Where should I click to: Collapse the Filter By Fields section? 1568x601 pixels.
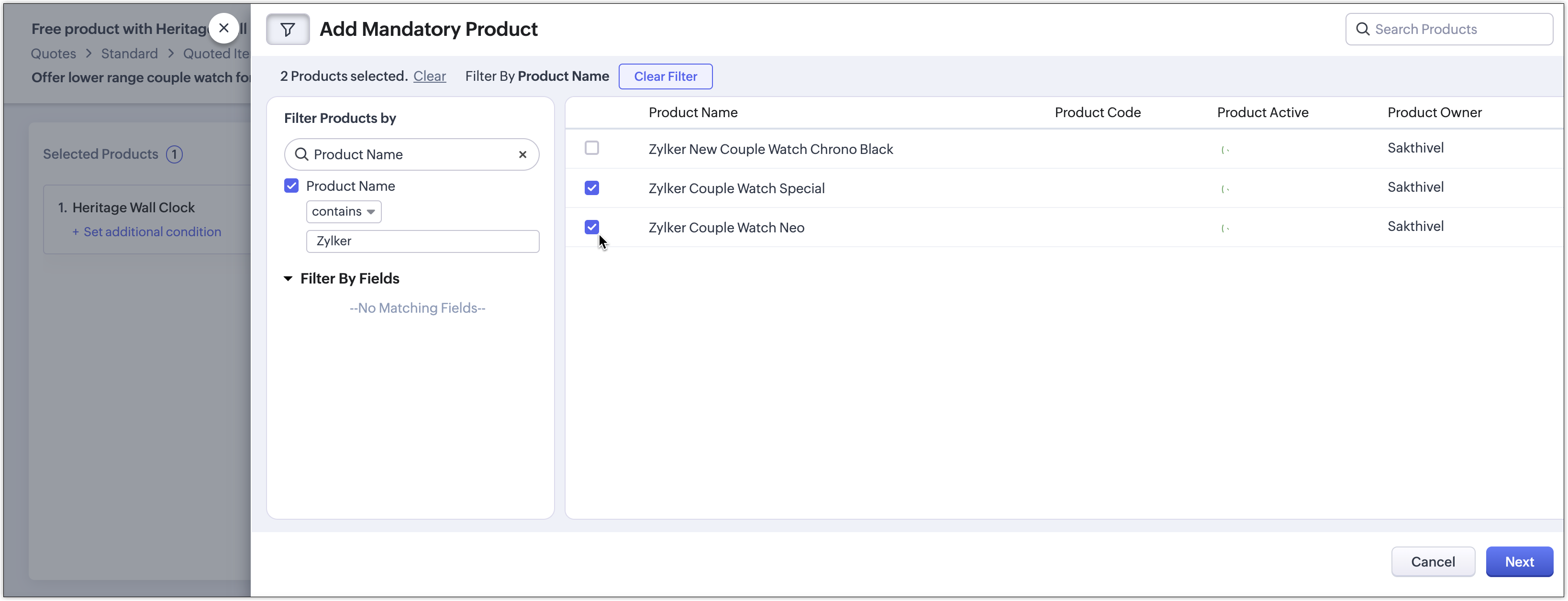288,279
